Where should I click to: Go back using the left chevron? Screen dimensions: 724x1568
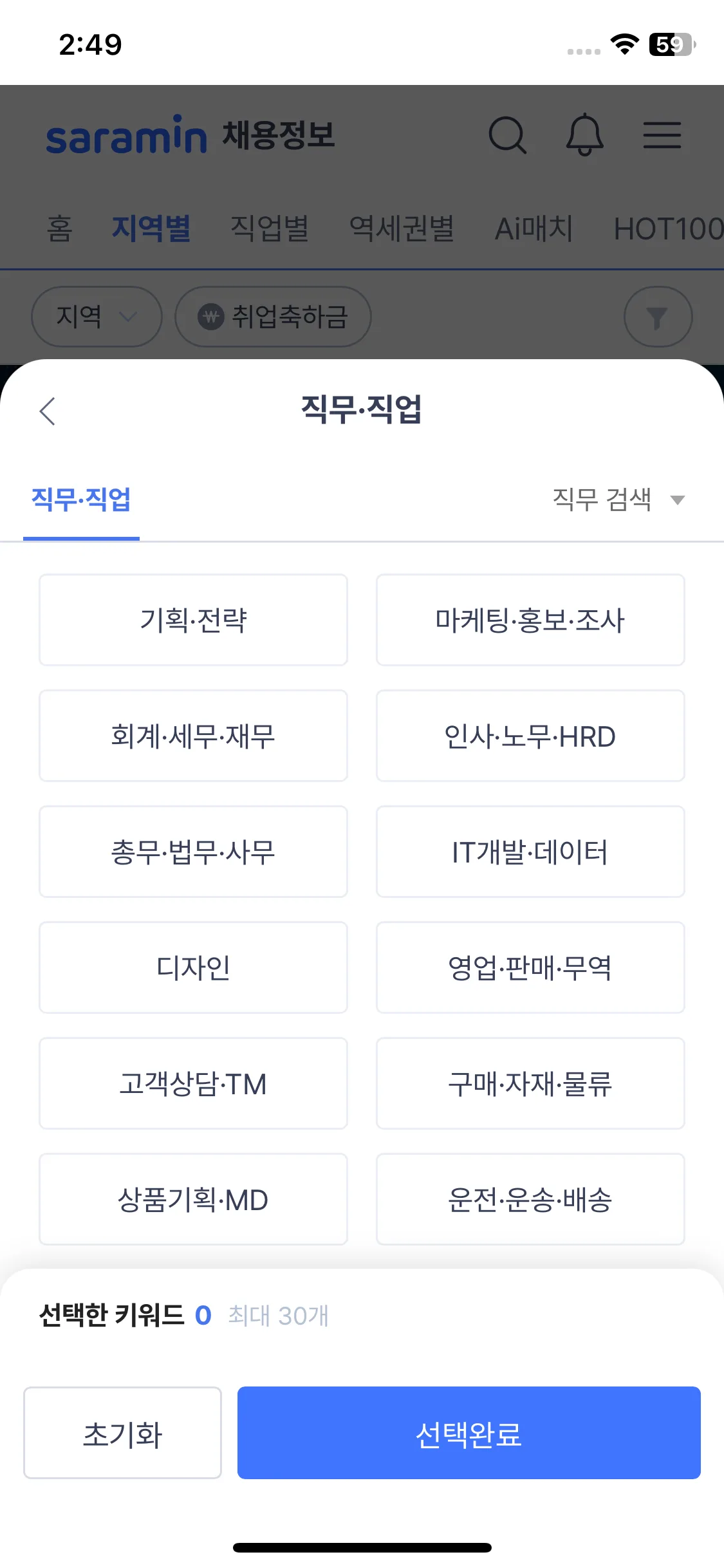click(x=48, y=411)
